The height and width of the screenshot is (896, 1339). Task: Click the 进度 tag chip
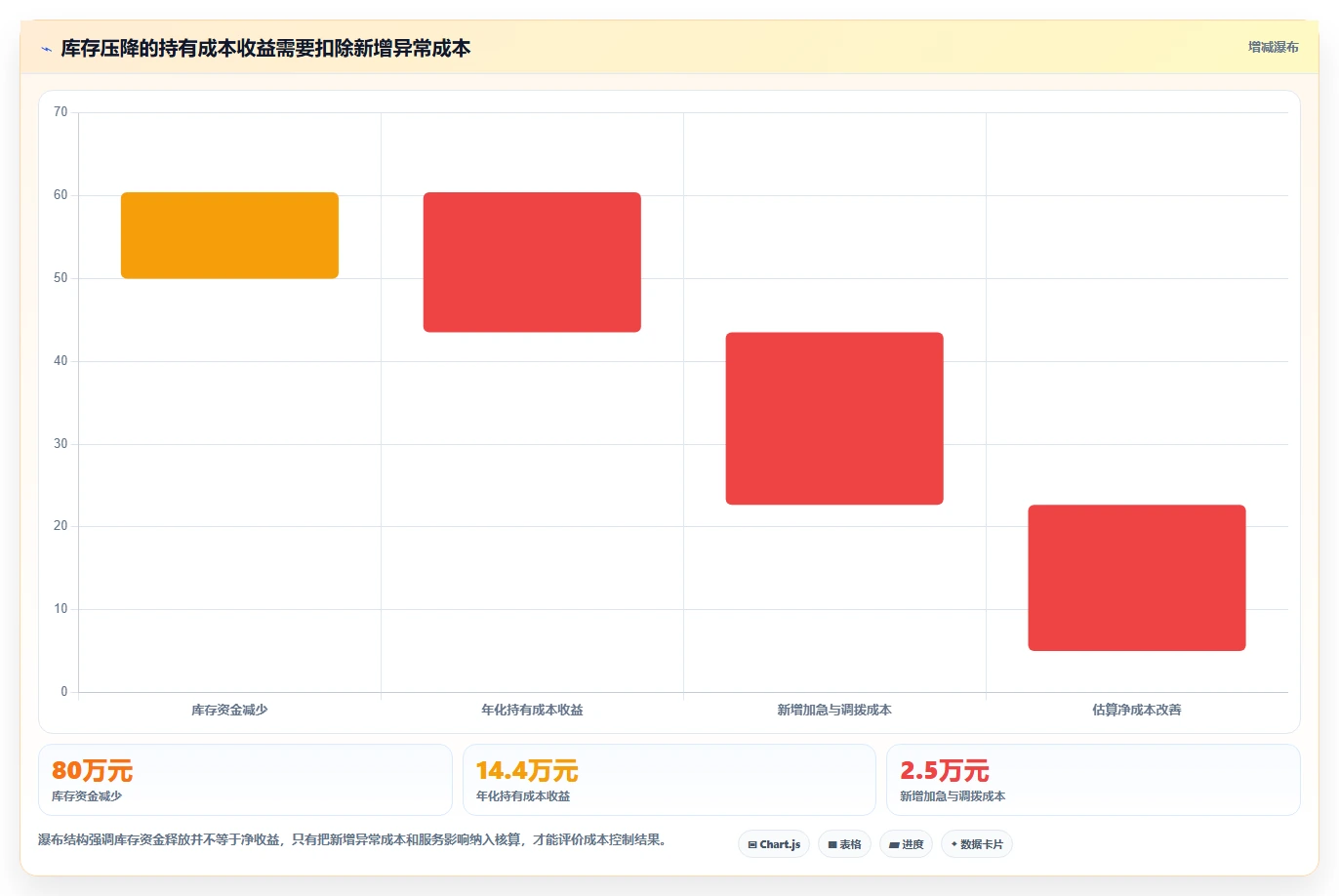tap(907, 844)
